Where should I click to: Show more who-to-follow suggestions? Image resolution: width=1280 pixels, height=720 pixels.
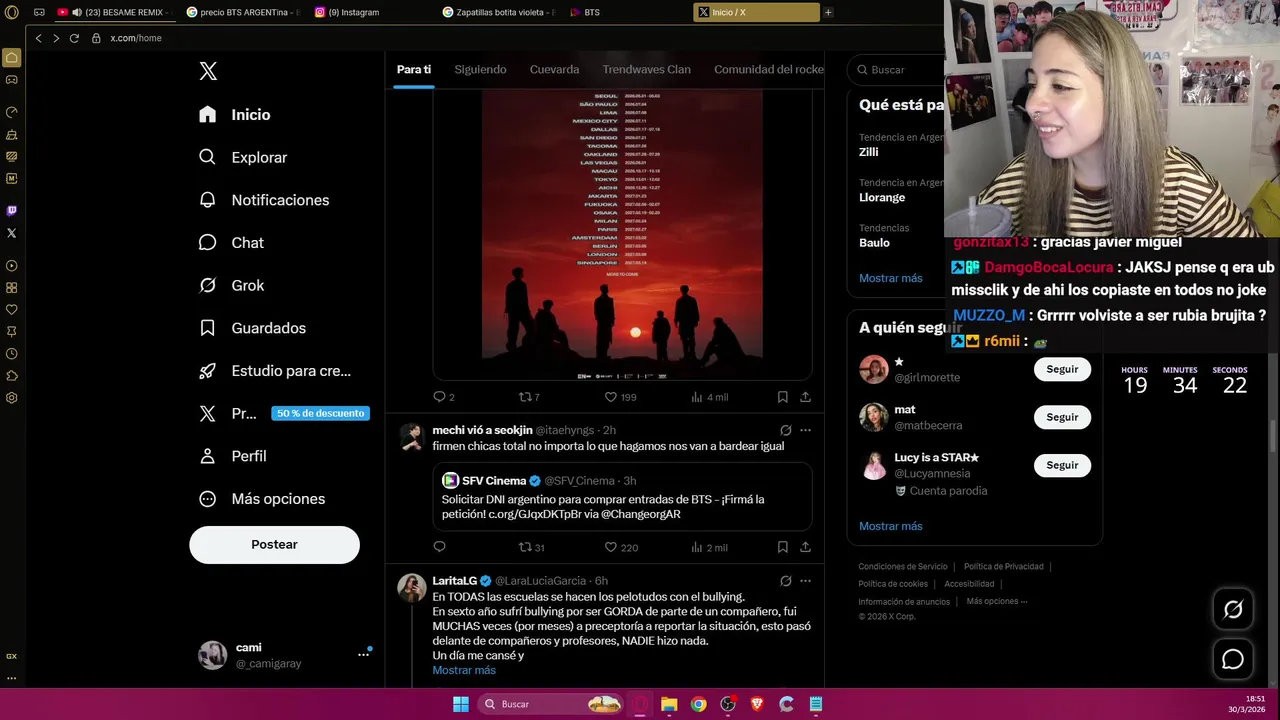(x=890, y=526)
